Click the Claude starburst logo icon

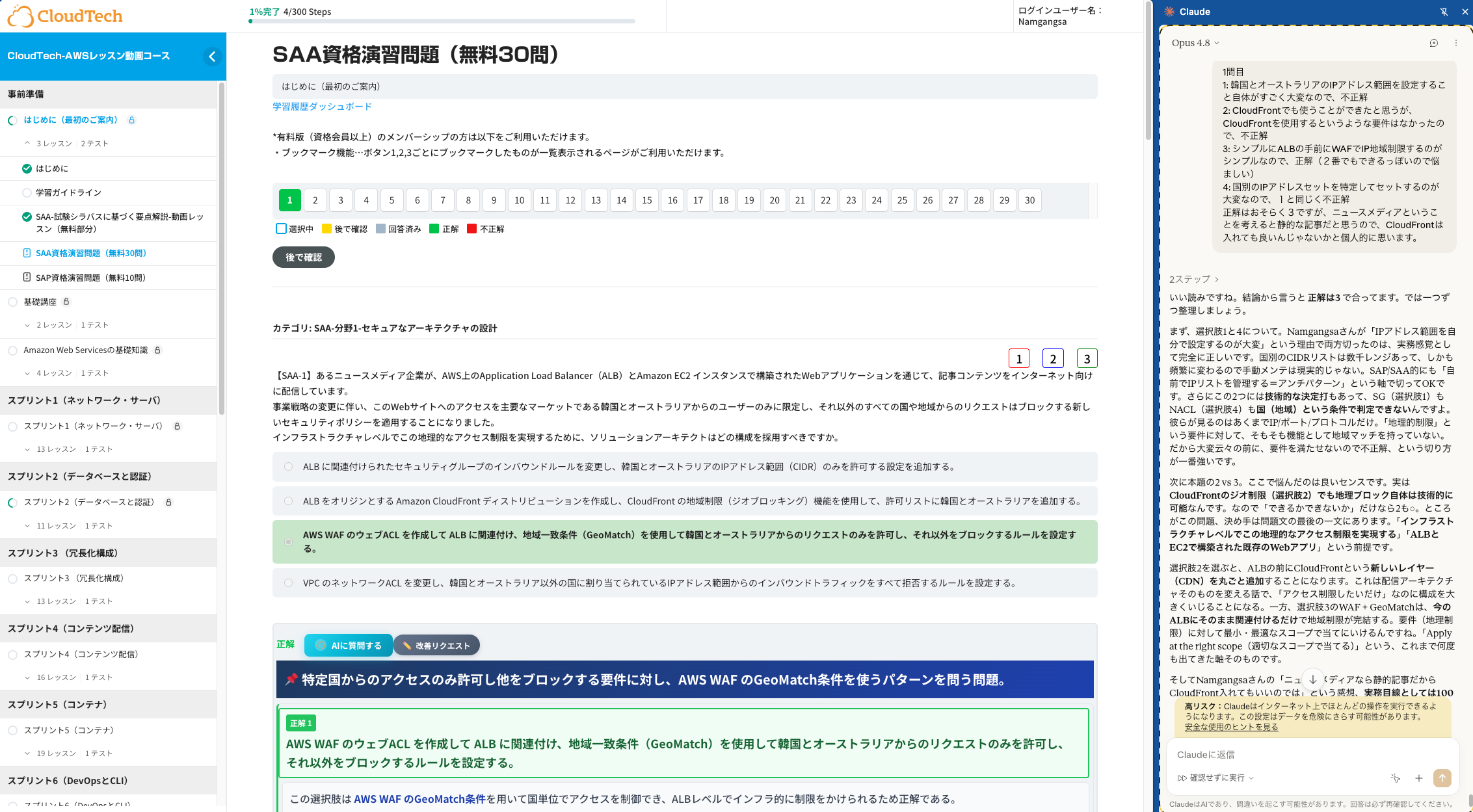(x=1169, y=12)
